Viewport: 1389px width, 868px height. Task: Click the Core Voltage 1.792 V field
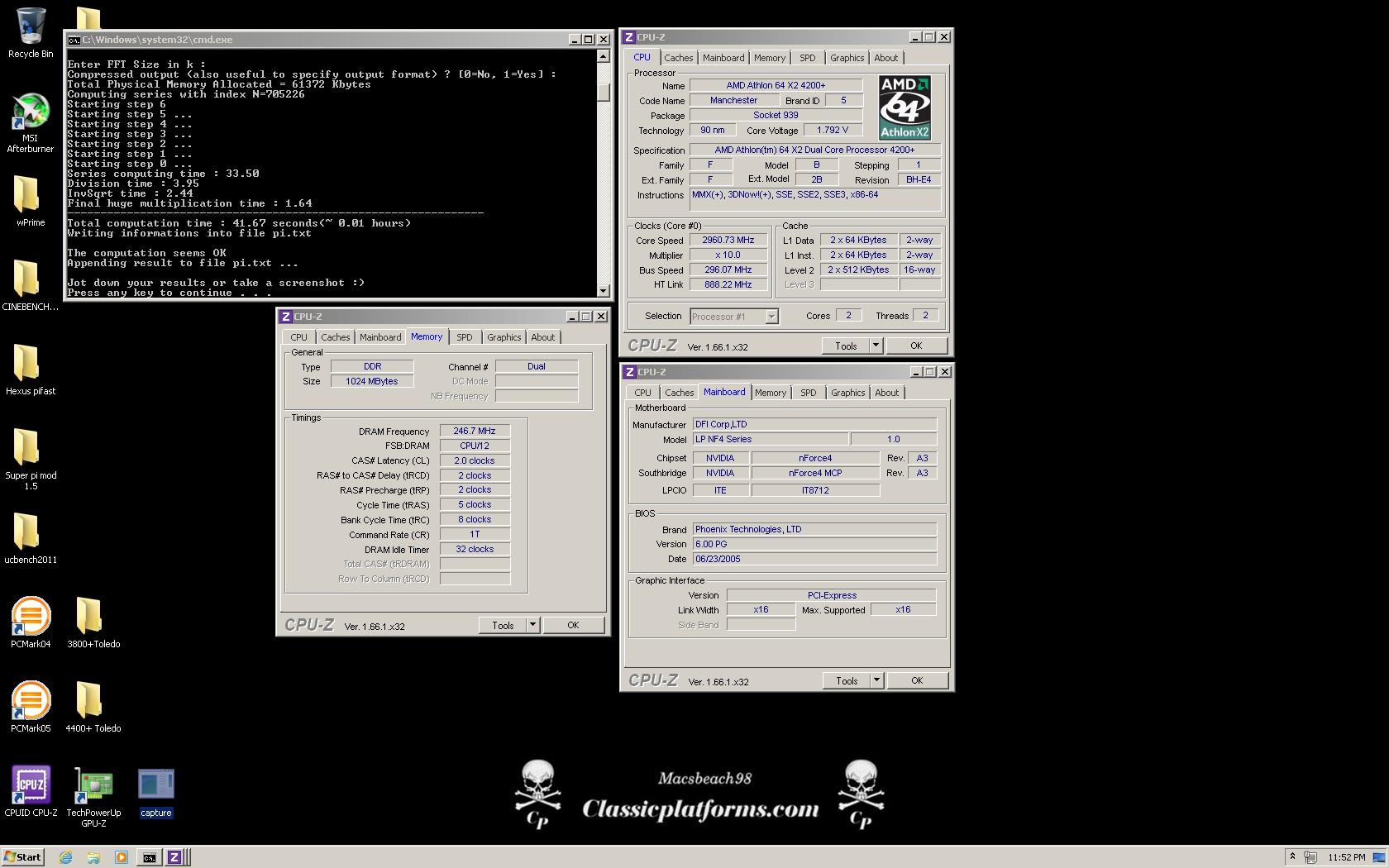coord(832,130)
